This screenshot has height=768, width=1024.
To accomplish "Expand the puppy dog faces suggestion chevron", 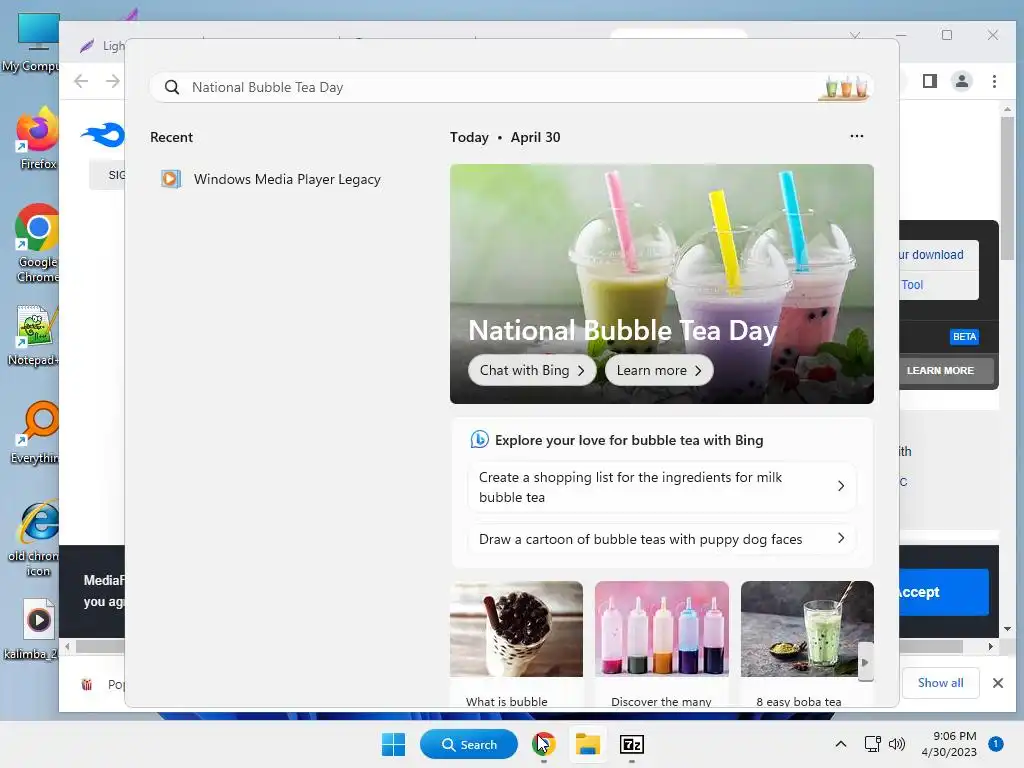I will click(841, 538).
